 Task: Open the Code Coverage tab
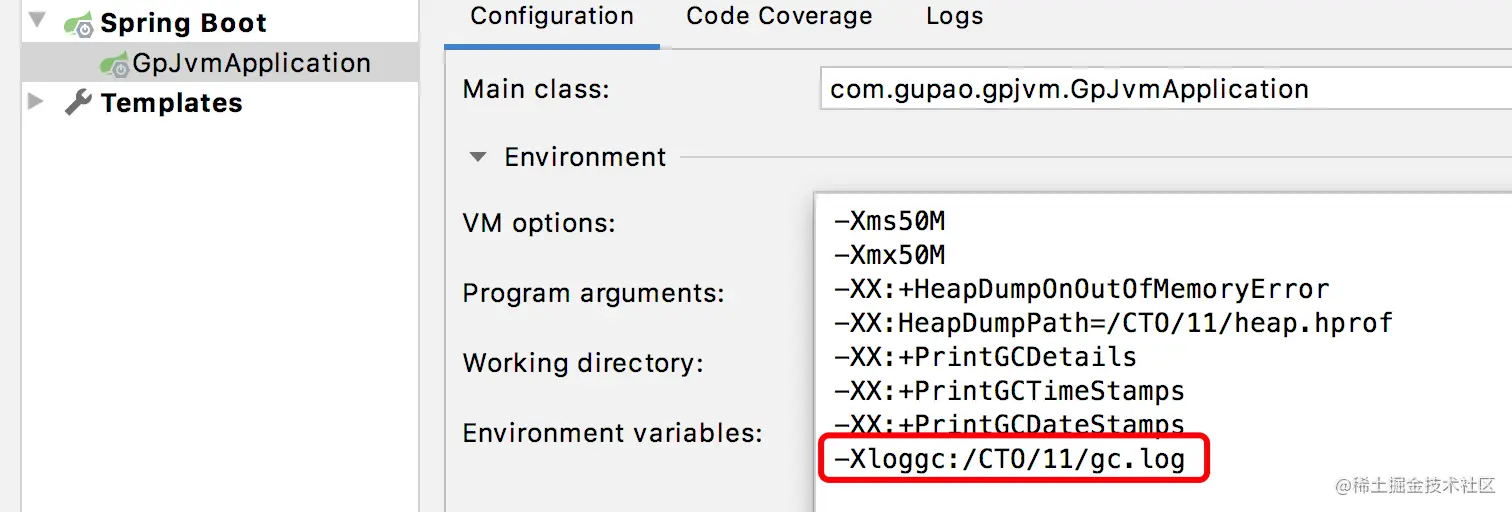pyautogui.click(x=779, y=17)
